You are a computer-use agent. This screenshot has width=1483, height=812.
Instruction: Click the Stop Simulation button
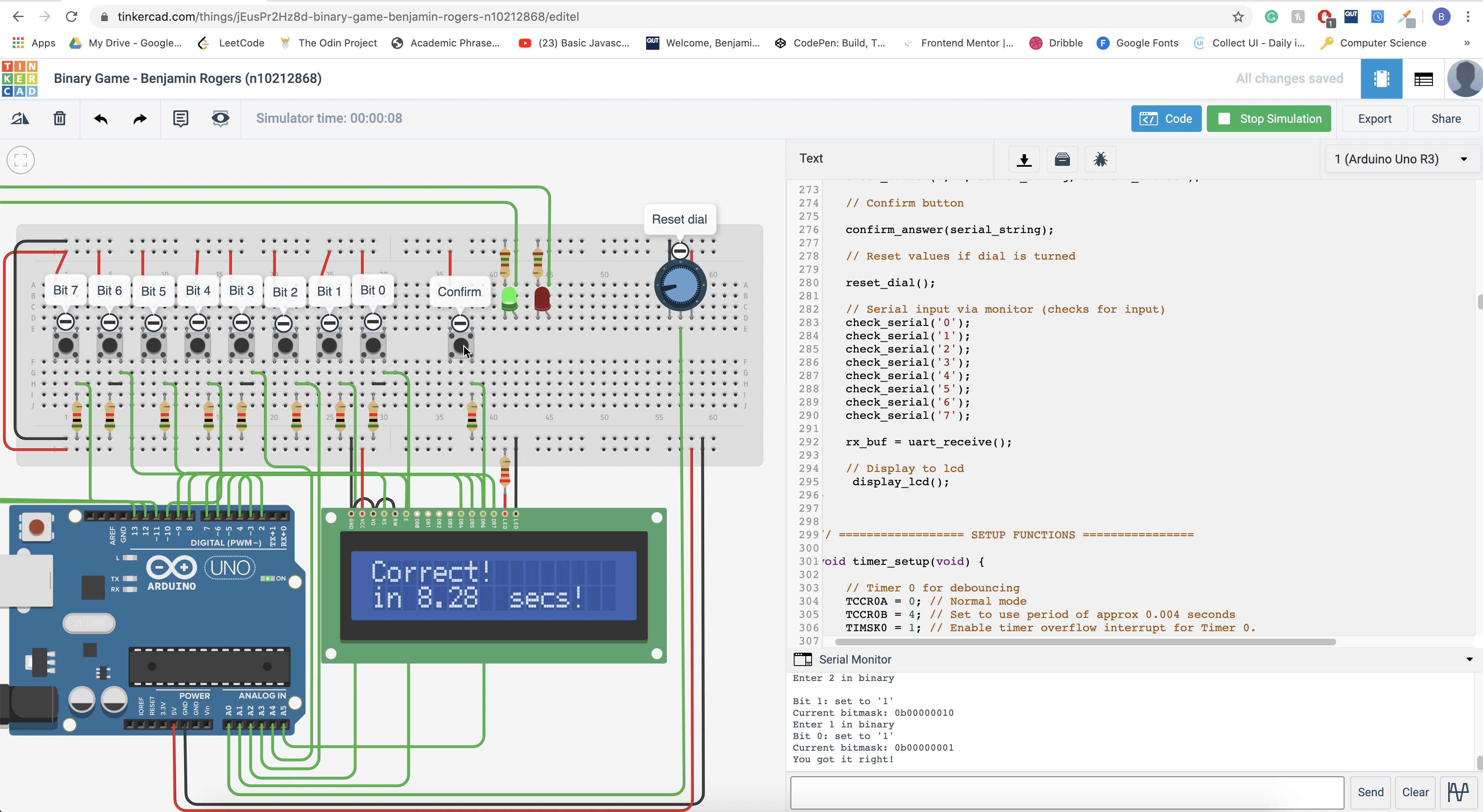click(x=1268, y=119)
